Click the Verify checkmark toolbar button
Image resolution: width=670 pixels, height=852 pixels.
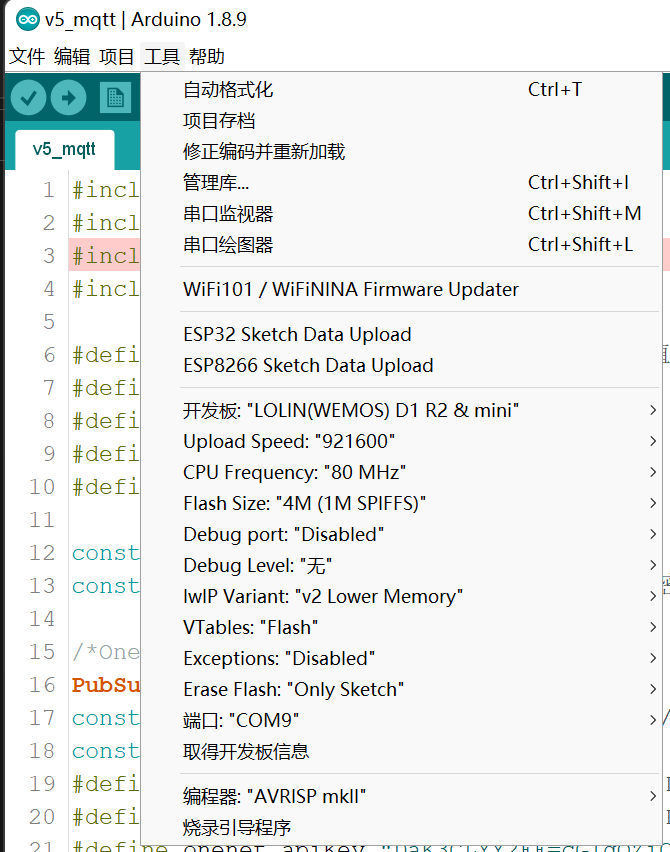(x=28, y=98)
